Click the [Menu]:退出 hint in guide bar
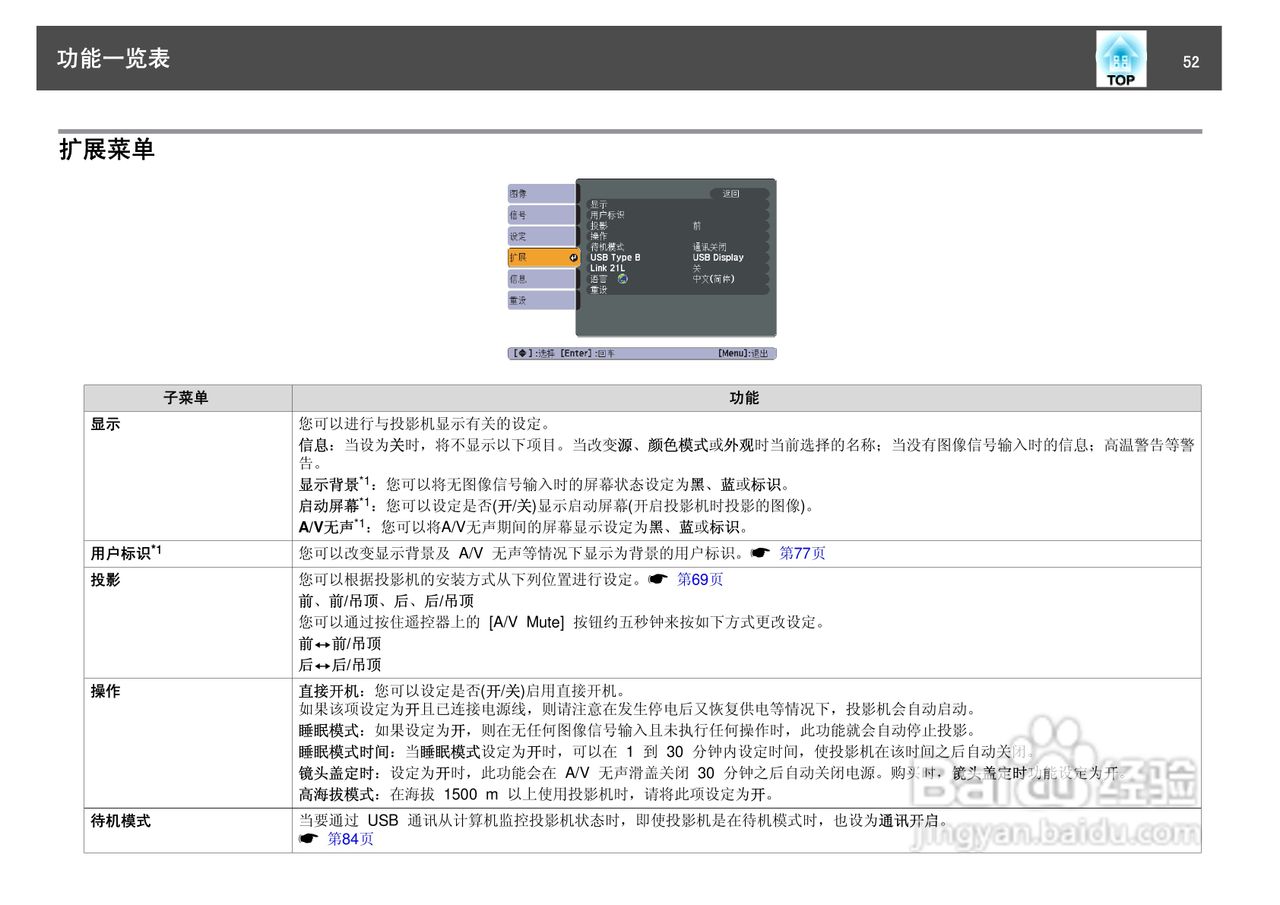This screenshot has width=1280, height=905. coord(743,353)
